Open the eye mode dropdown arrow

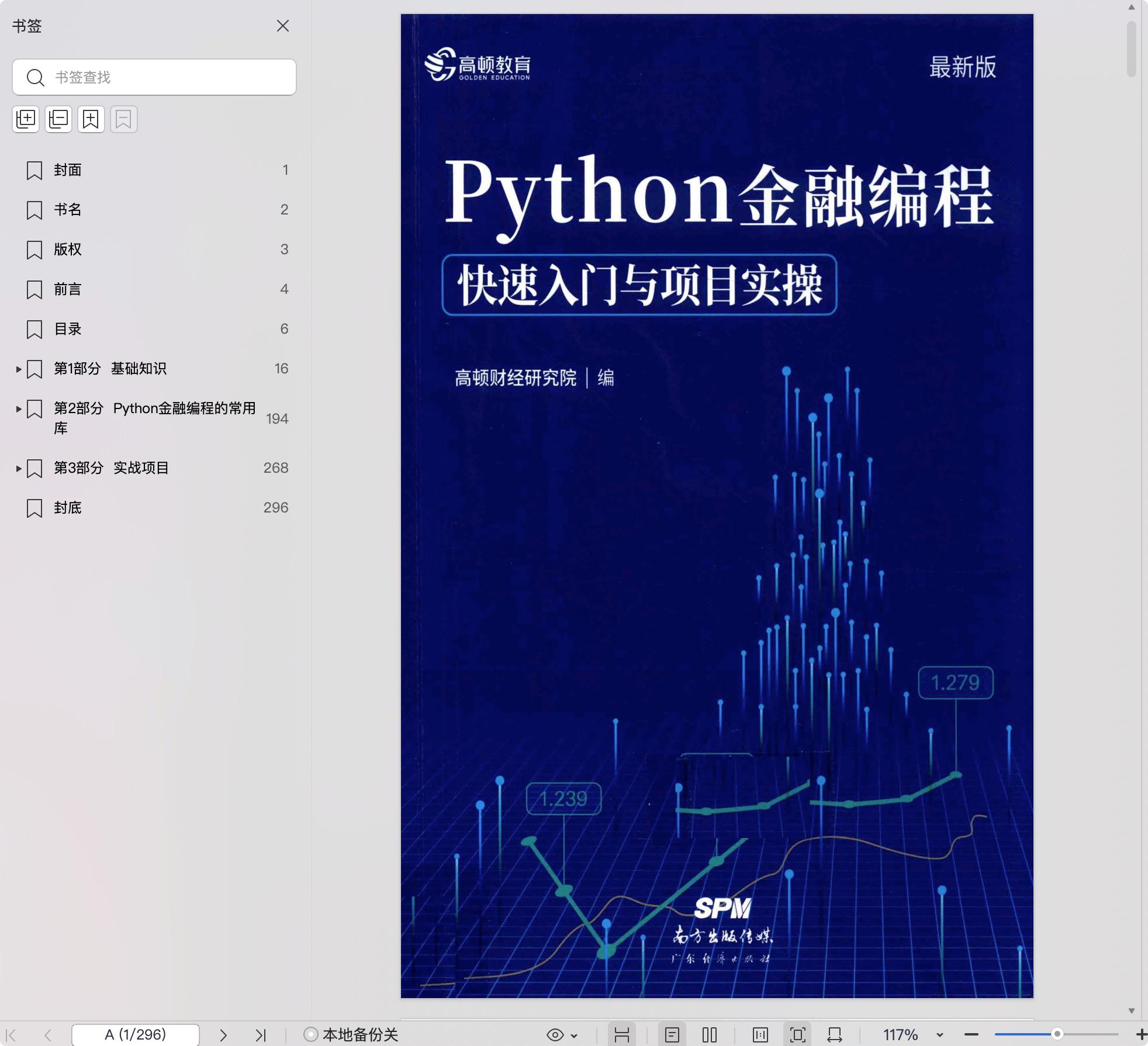coord(574,1035)
